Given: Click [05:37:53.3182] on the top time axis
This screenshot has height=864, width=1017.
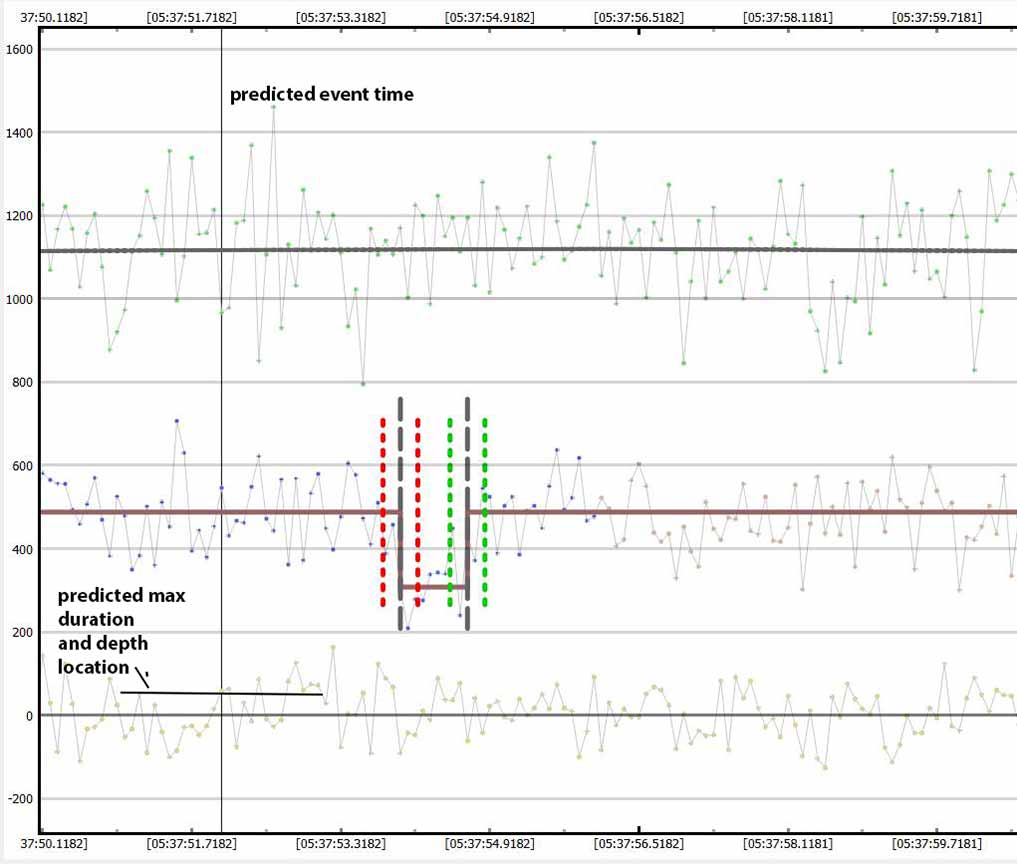Looking at the screenshot, I should point(341,18).
